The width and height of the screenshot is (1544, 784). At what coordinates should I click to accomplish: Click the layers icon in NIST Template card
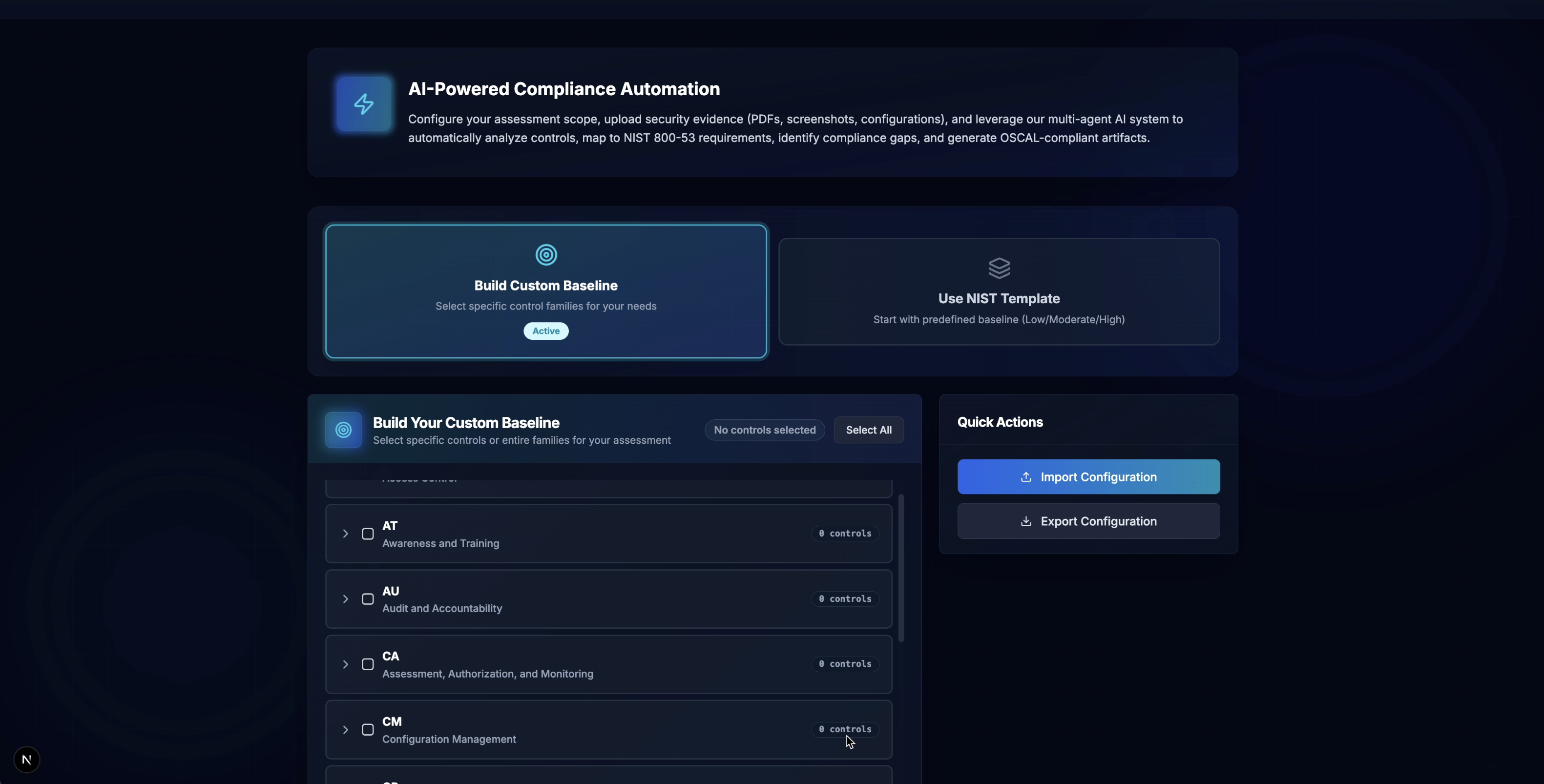point(999,268)
